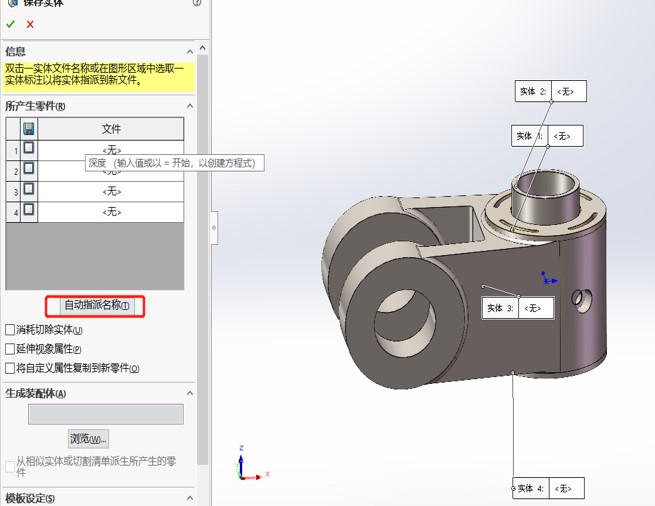Click the save-all floppy disk column header icon
The height and width of the screenshot is (506, 655).
click(29, 129)
